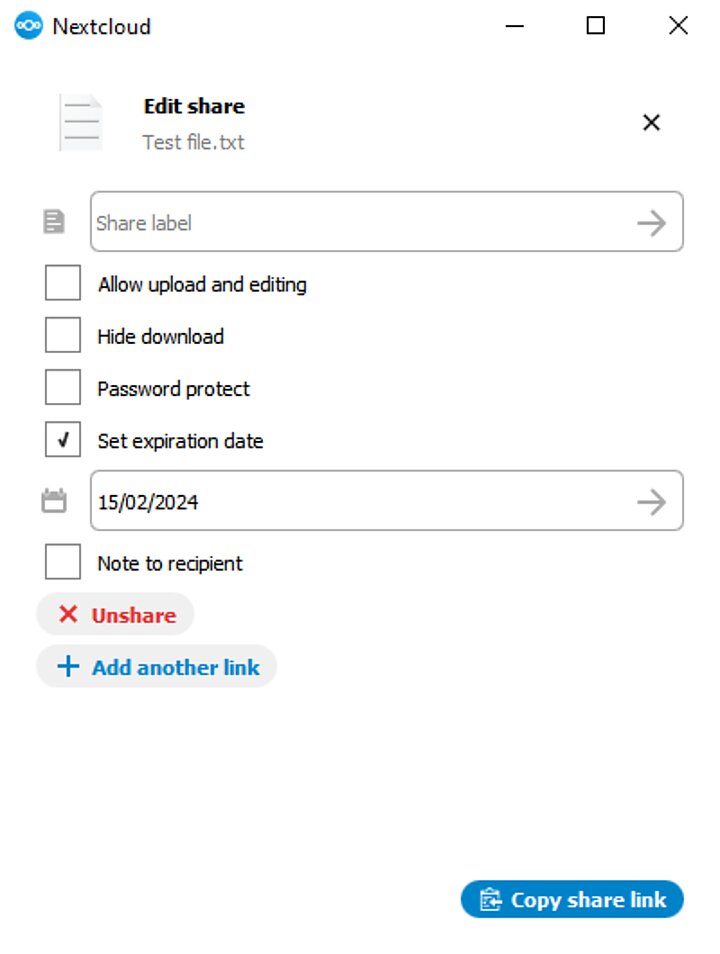The width and height of the screenshot is (720, 954).
Task: Click the Share label input field
Action: click(300, 222)
